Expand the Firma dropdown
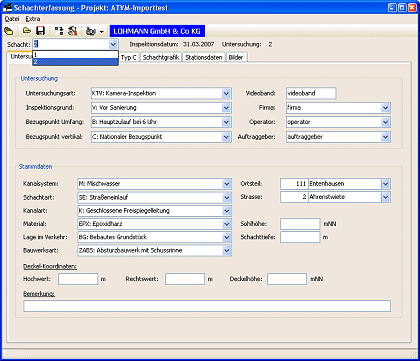The height and width of the screenshot is (361, 420). point(385,108)
